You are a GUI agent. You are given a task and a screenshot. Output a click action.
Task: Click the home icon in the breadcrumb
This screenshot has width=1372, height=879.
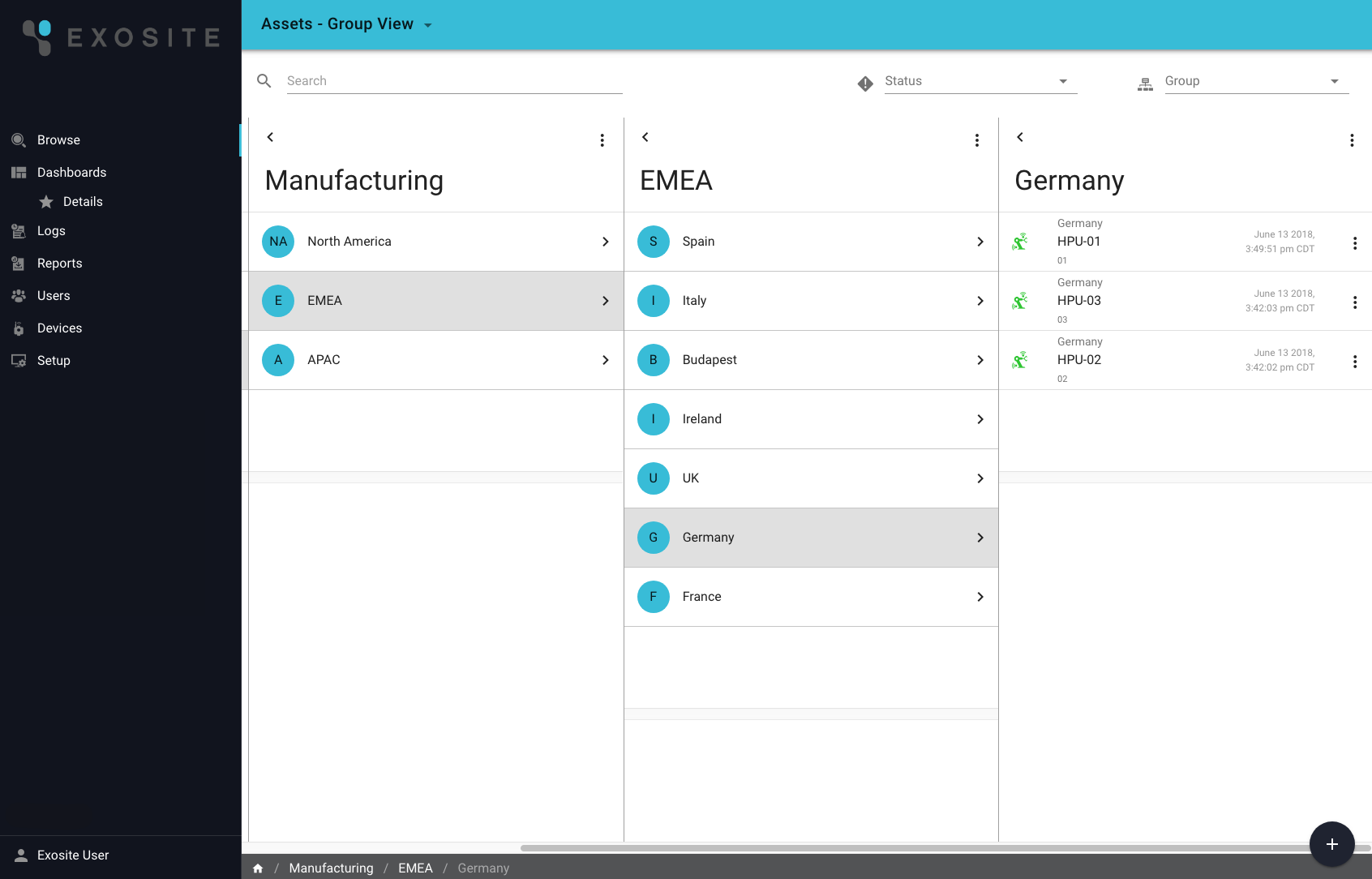258,868
